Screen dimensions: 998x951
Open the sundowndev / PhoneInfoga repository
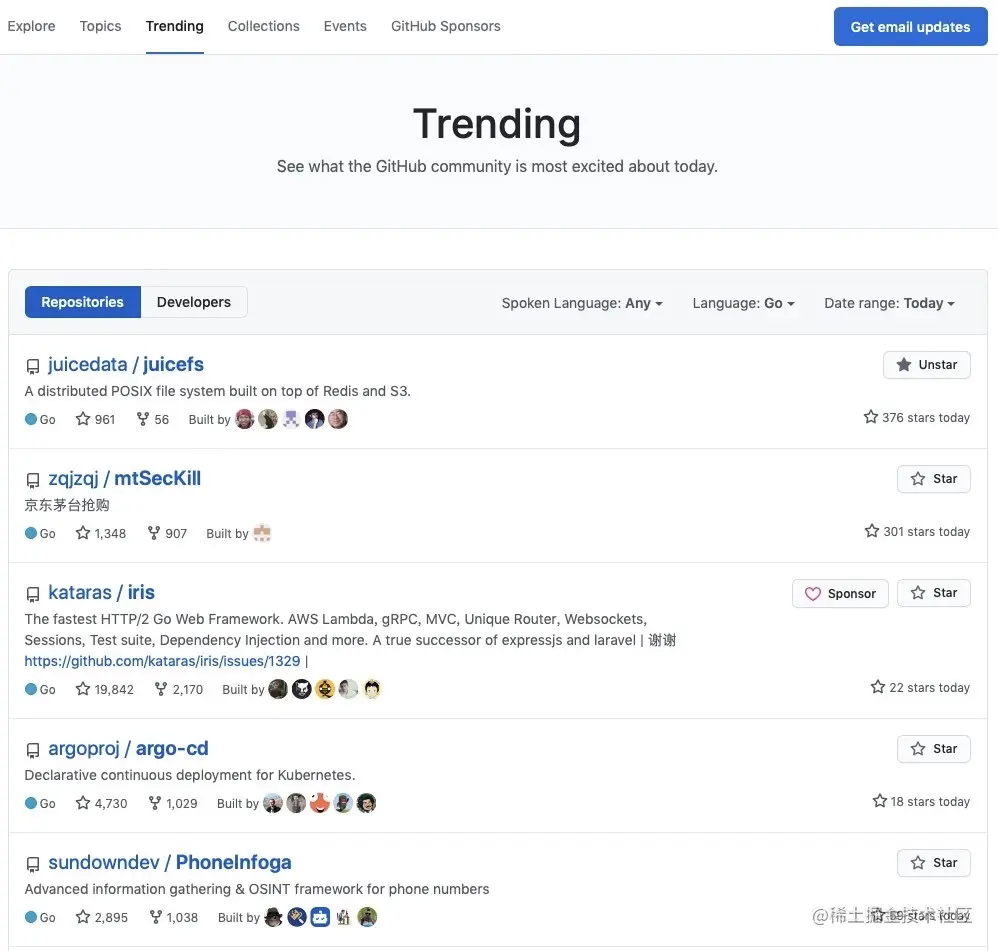pyautogui.click(x=169, y=862)
